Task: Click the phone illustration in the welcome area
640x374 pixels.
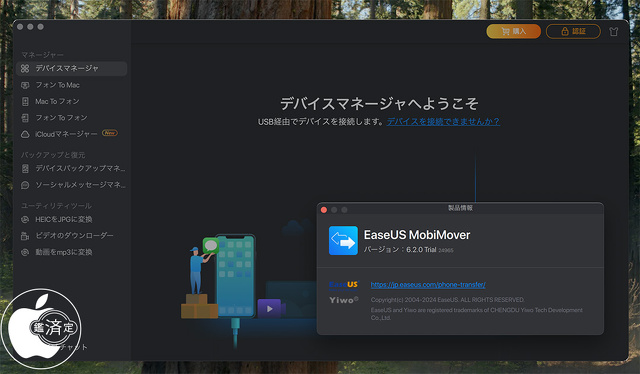Action: click(235, 276)
